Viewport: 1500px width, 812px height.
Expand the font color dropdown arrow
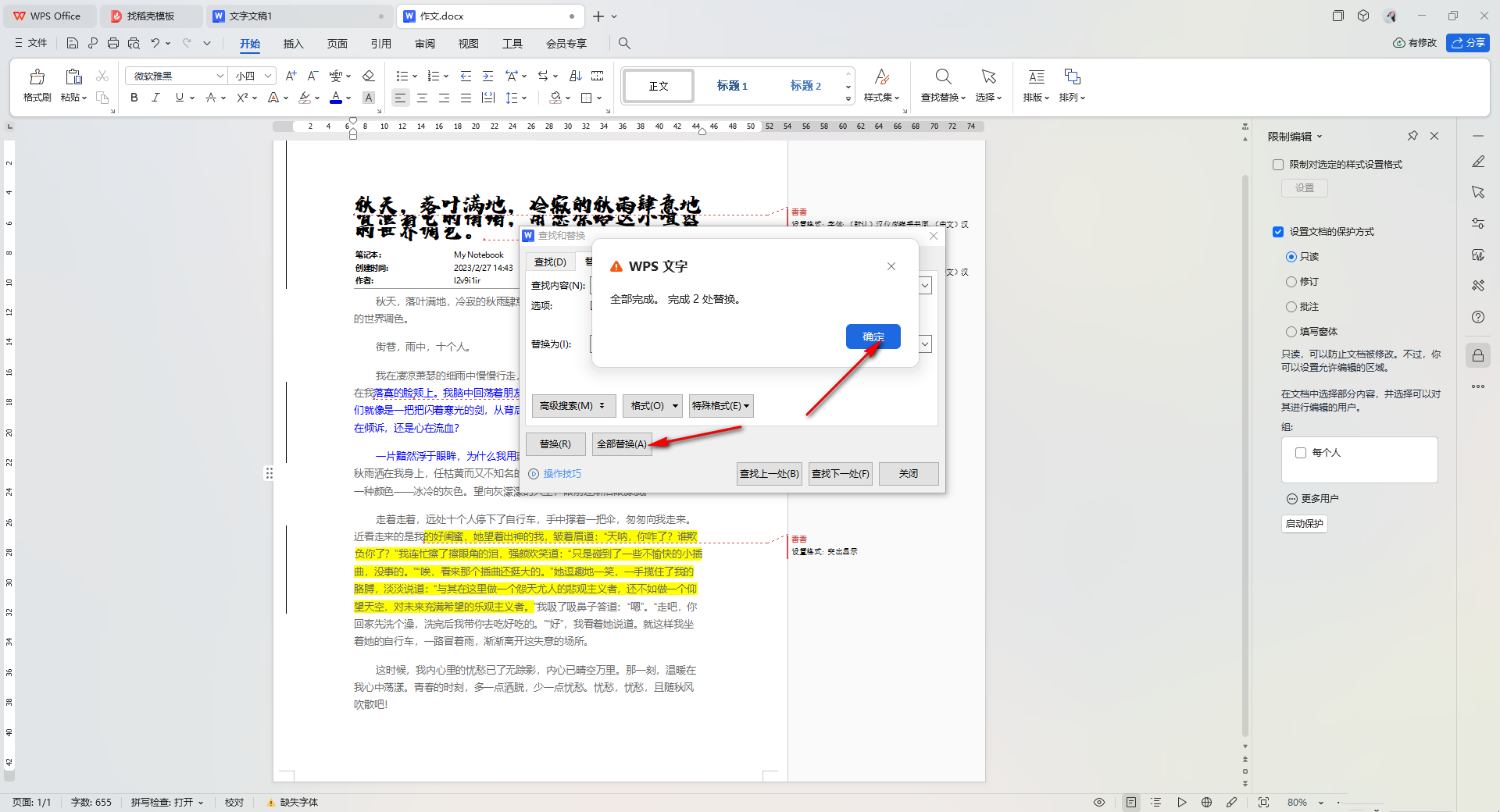(348, 98)
